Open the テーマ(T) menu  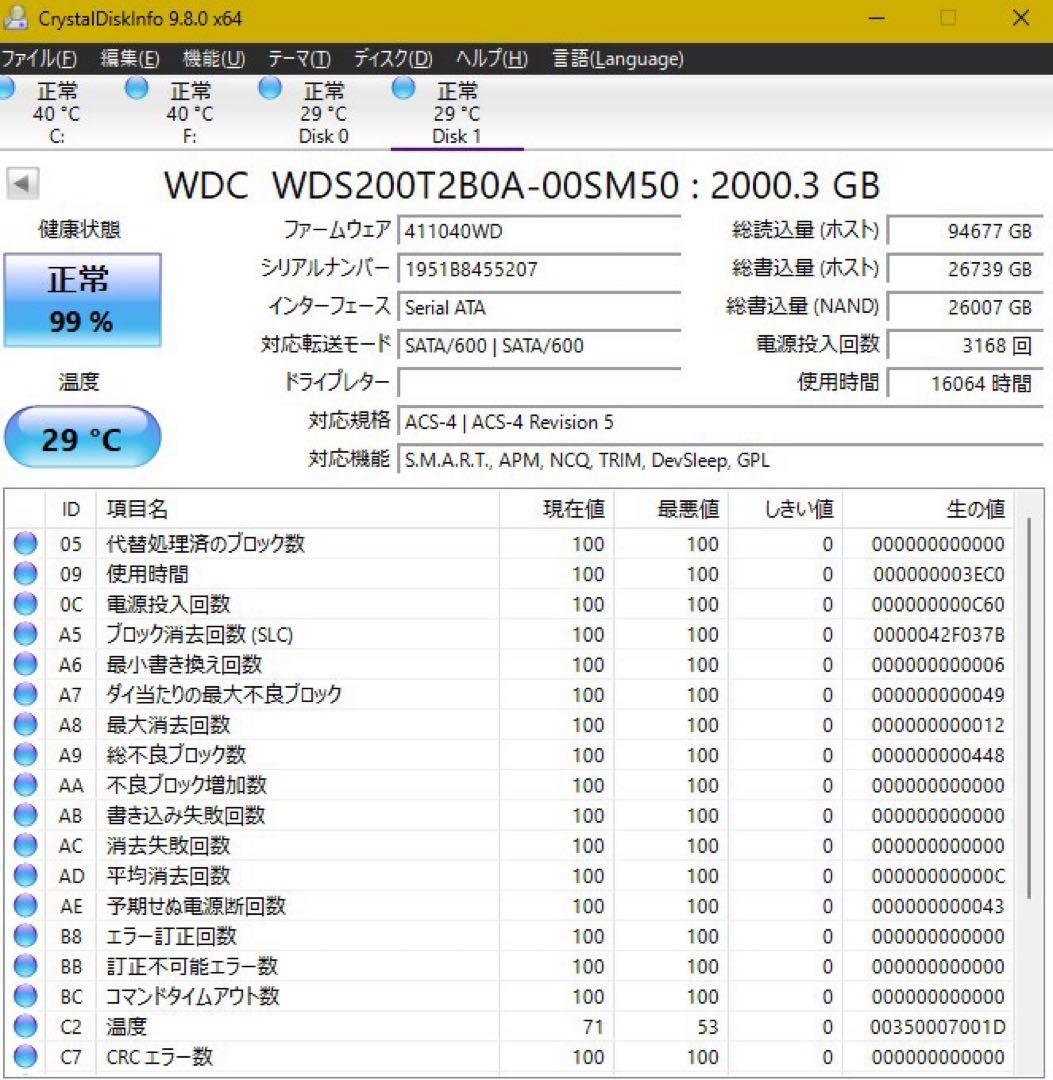tap(299, 59)
